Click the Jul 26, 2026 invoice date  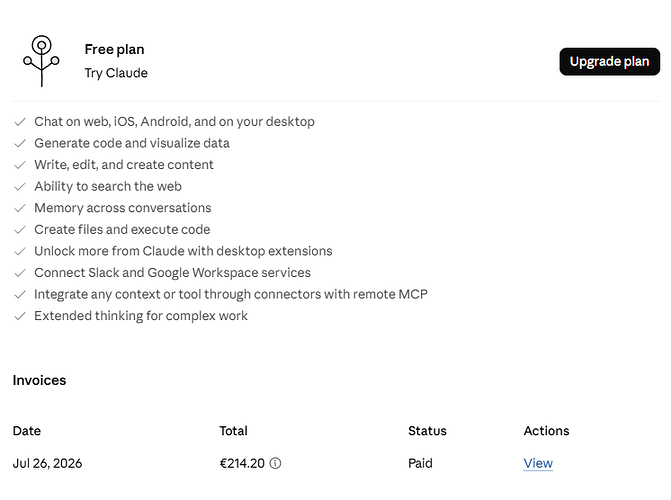48,463
